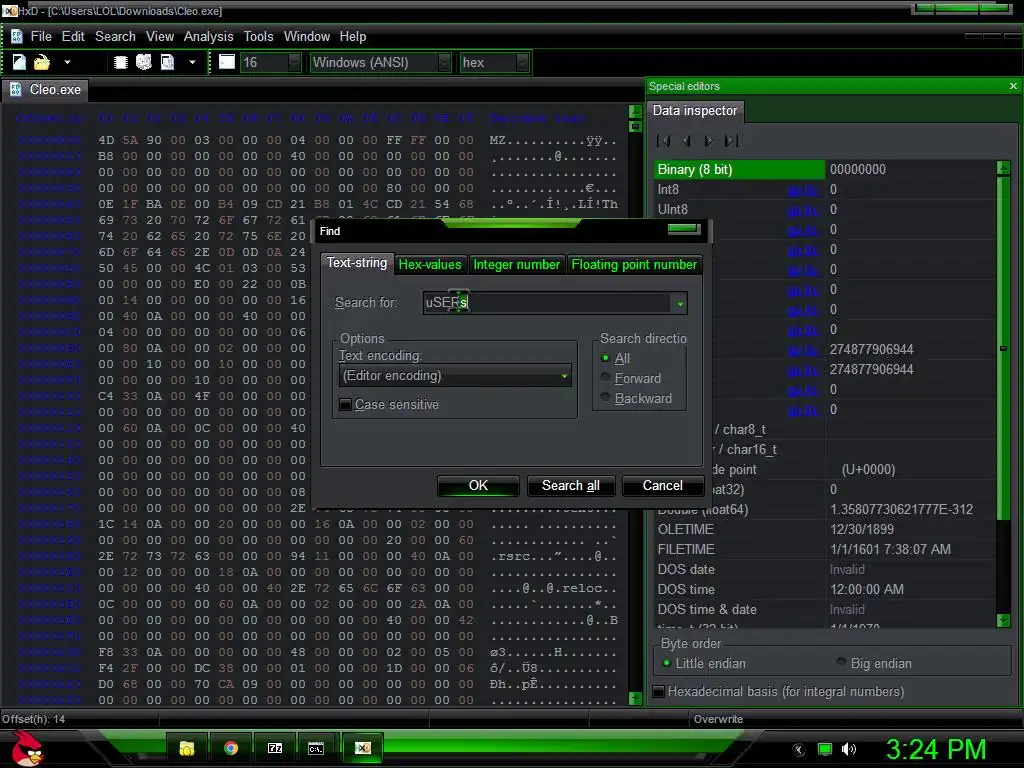Image resolution: width=1024 pixels, height=768 pixels.
Task: Click the go to link for Int8
Action: pyautogui.click(x=803, y=190)
